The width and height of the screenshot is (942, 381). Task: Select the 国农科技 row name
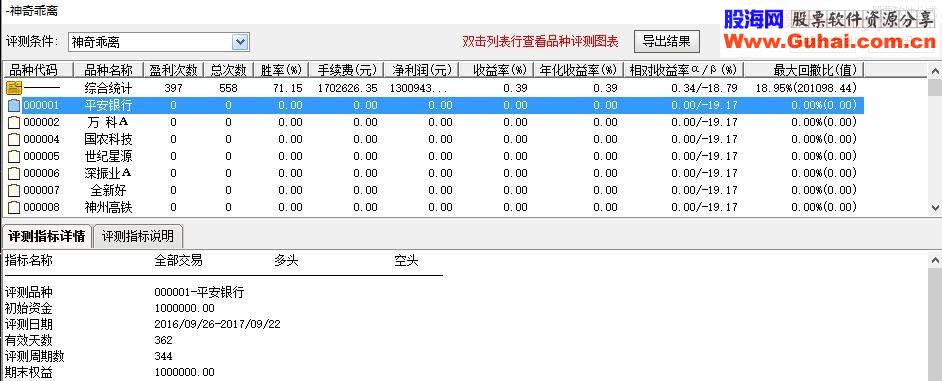[x=108, y=139]
